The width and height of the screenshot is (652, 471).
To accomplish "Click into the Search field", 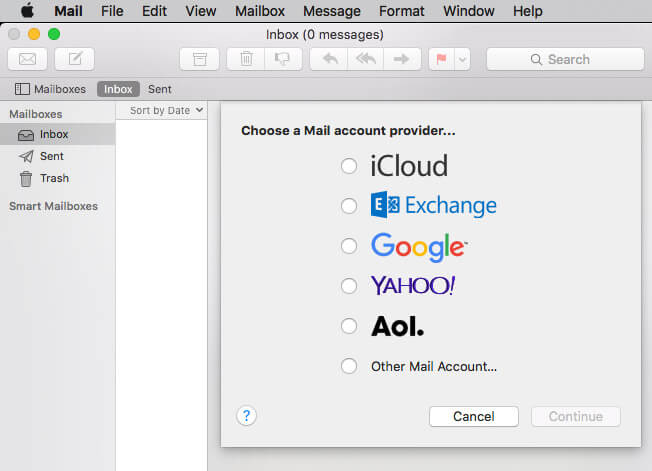I will pos(564,59).
